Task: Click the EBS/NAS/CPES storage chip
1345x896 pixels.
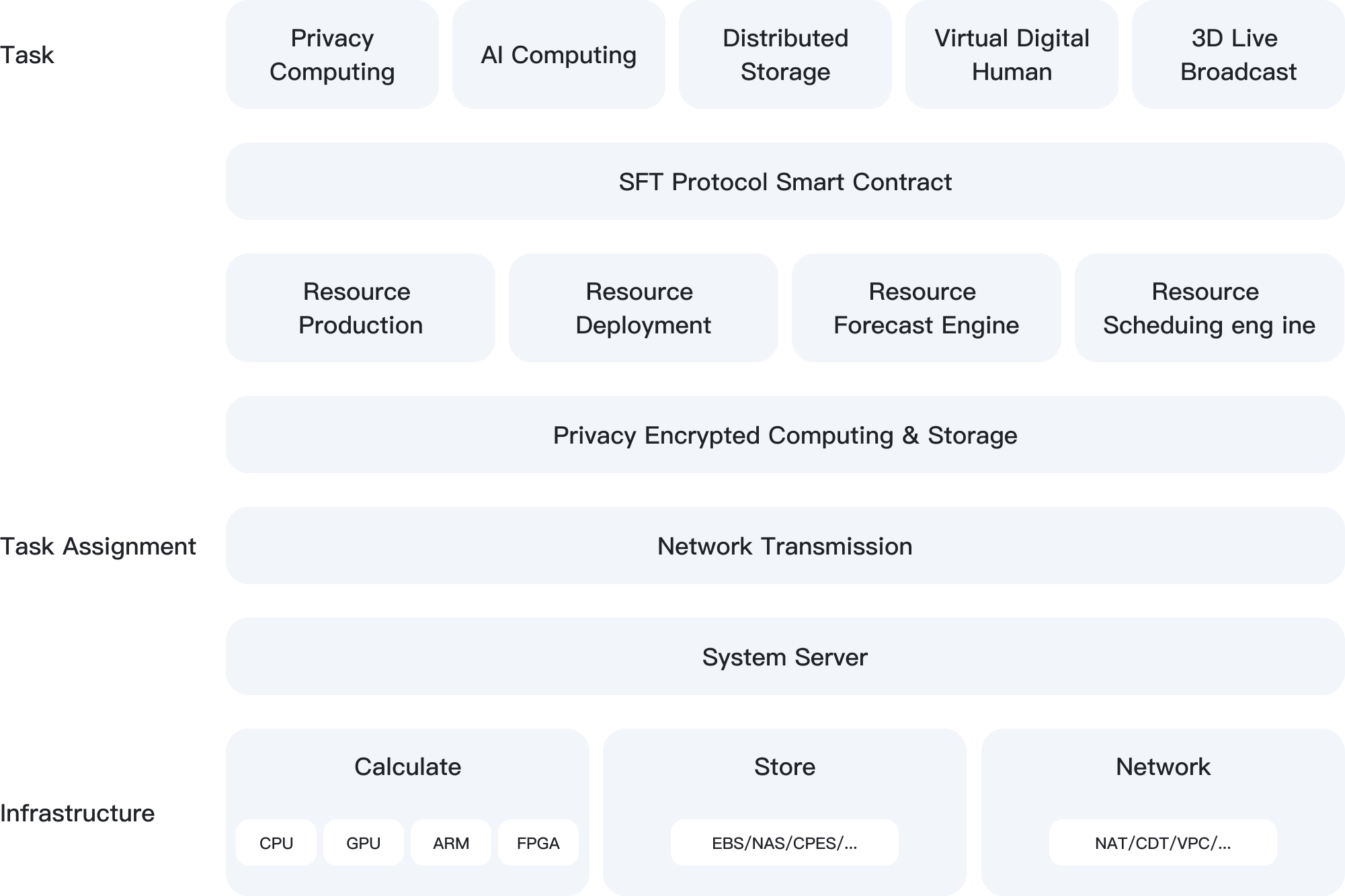Action: point(784,843)
